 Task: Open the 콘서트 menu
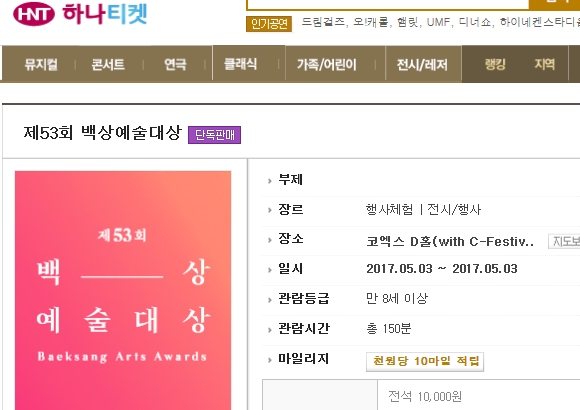point(108,64)
